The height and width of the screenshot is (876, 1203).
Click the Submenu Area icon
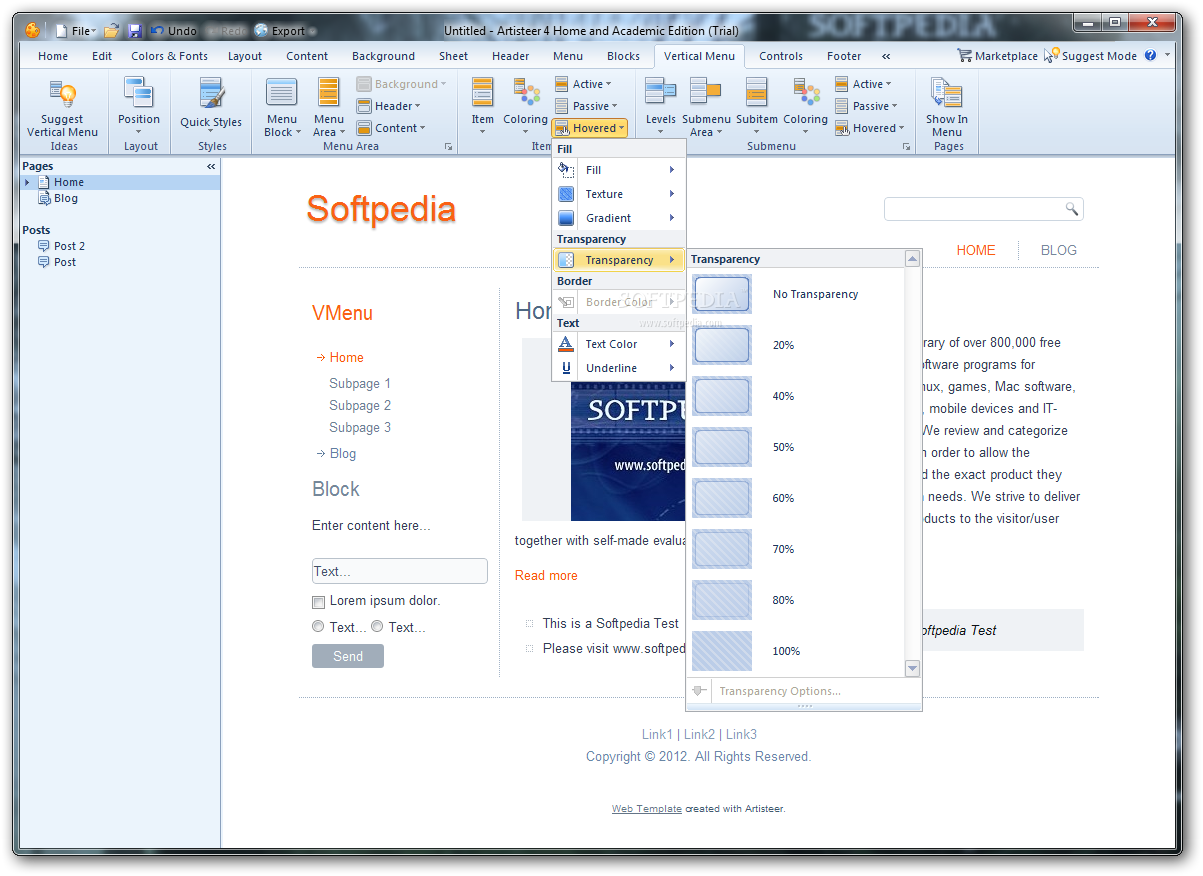click(x=706, y=93)
